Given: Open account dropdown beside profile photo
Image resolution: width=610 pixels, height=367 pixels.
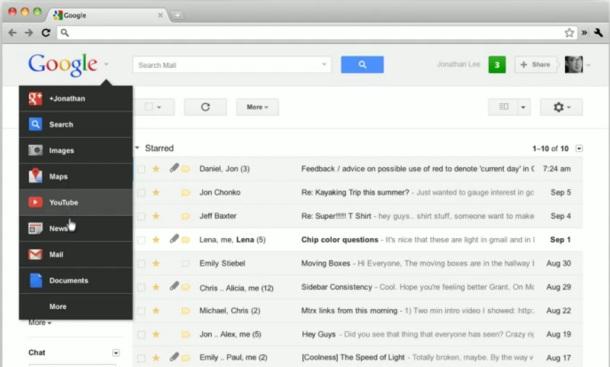Looking at the screenshot, I should coord(588,65).
